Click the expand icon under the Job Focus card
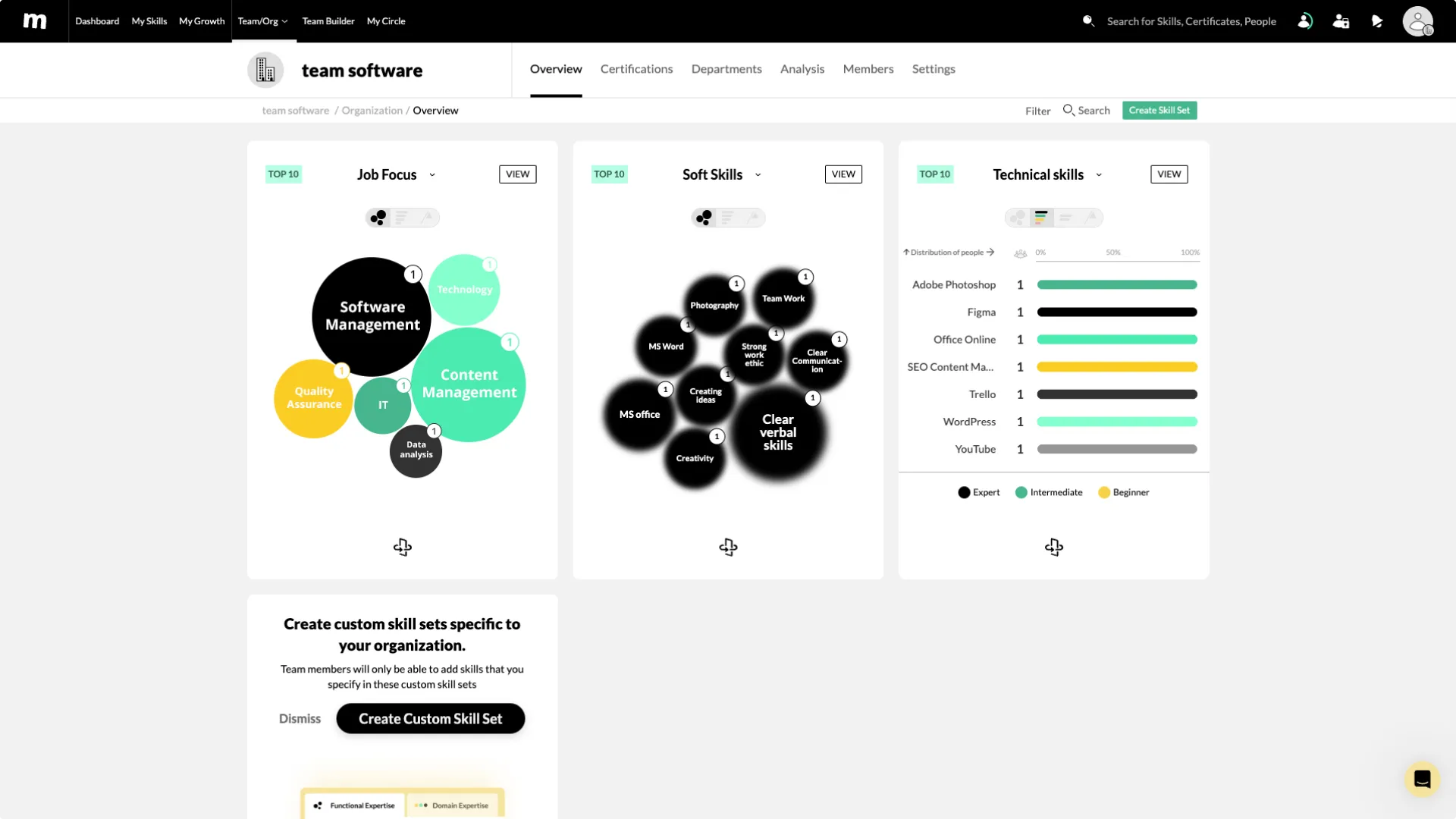The width and height of the screenshot is (1456, 819). click(x=402, y=547)
